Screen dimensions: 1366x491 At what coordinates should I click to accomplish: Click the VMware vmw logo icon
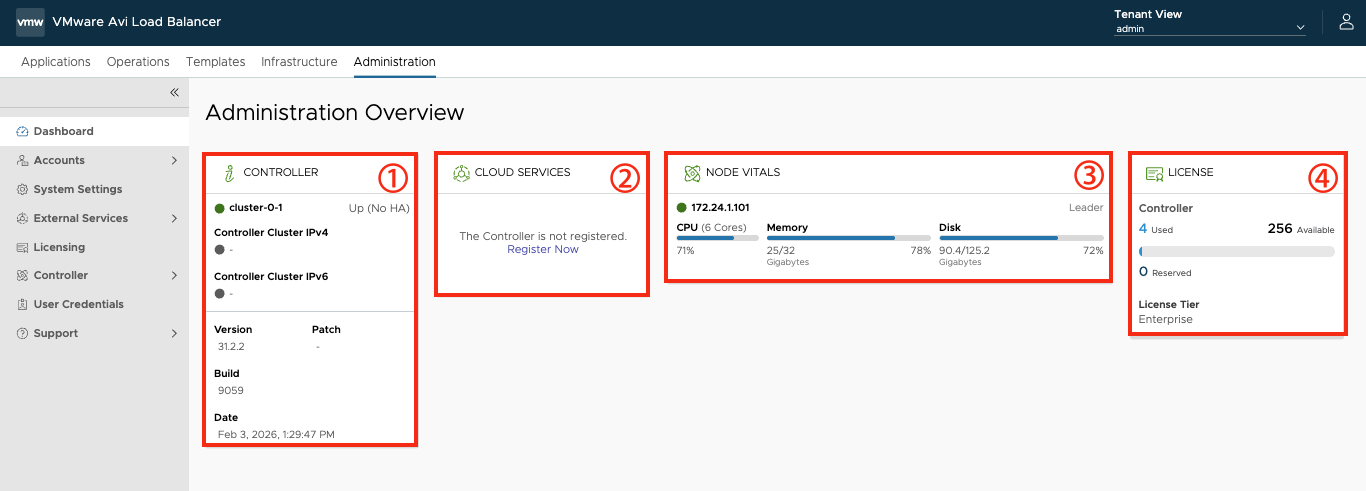[x=30, y=22]
